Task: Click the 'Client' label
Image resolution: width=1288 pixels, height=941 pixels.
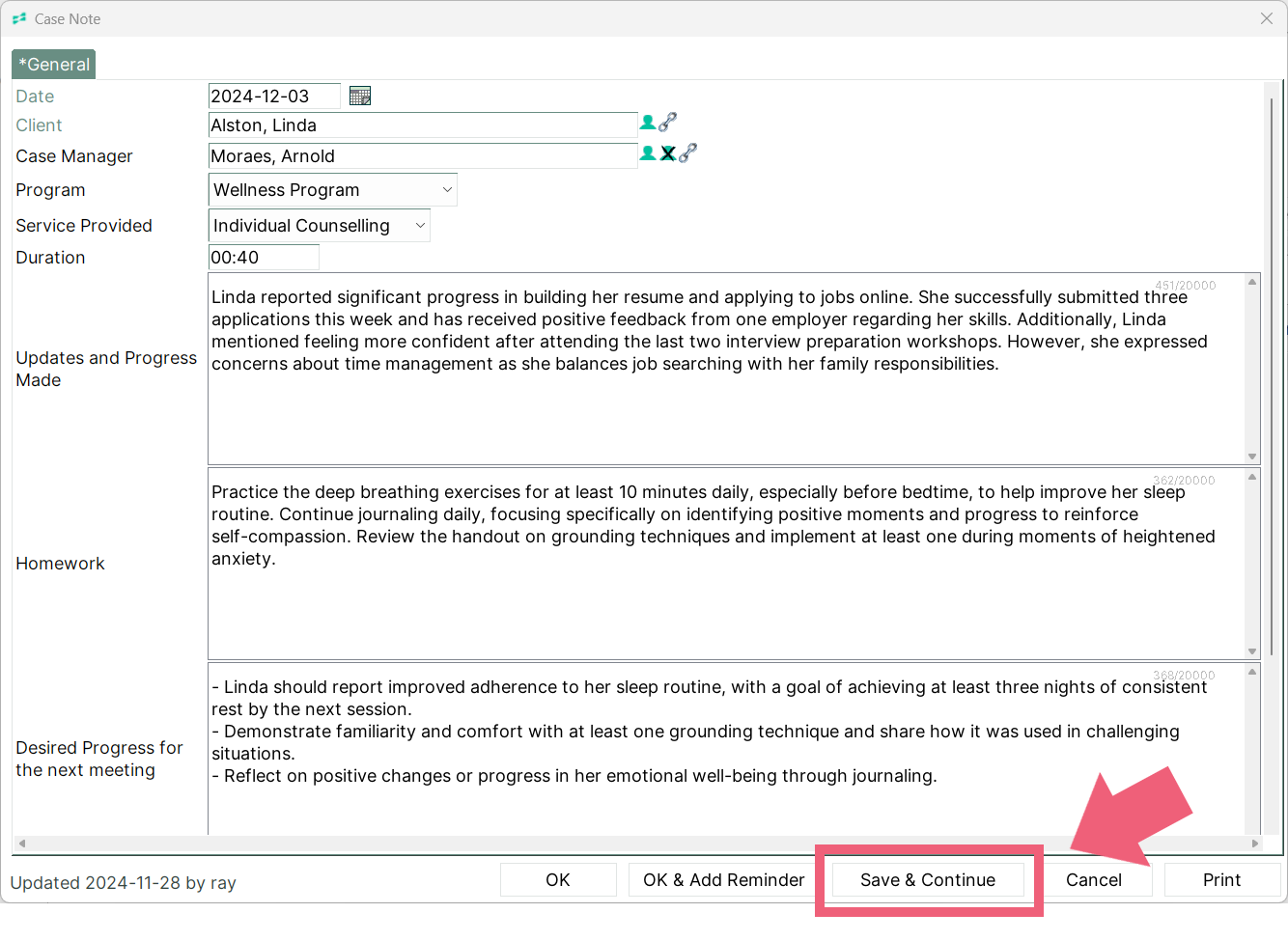Action: point(39,125)
